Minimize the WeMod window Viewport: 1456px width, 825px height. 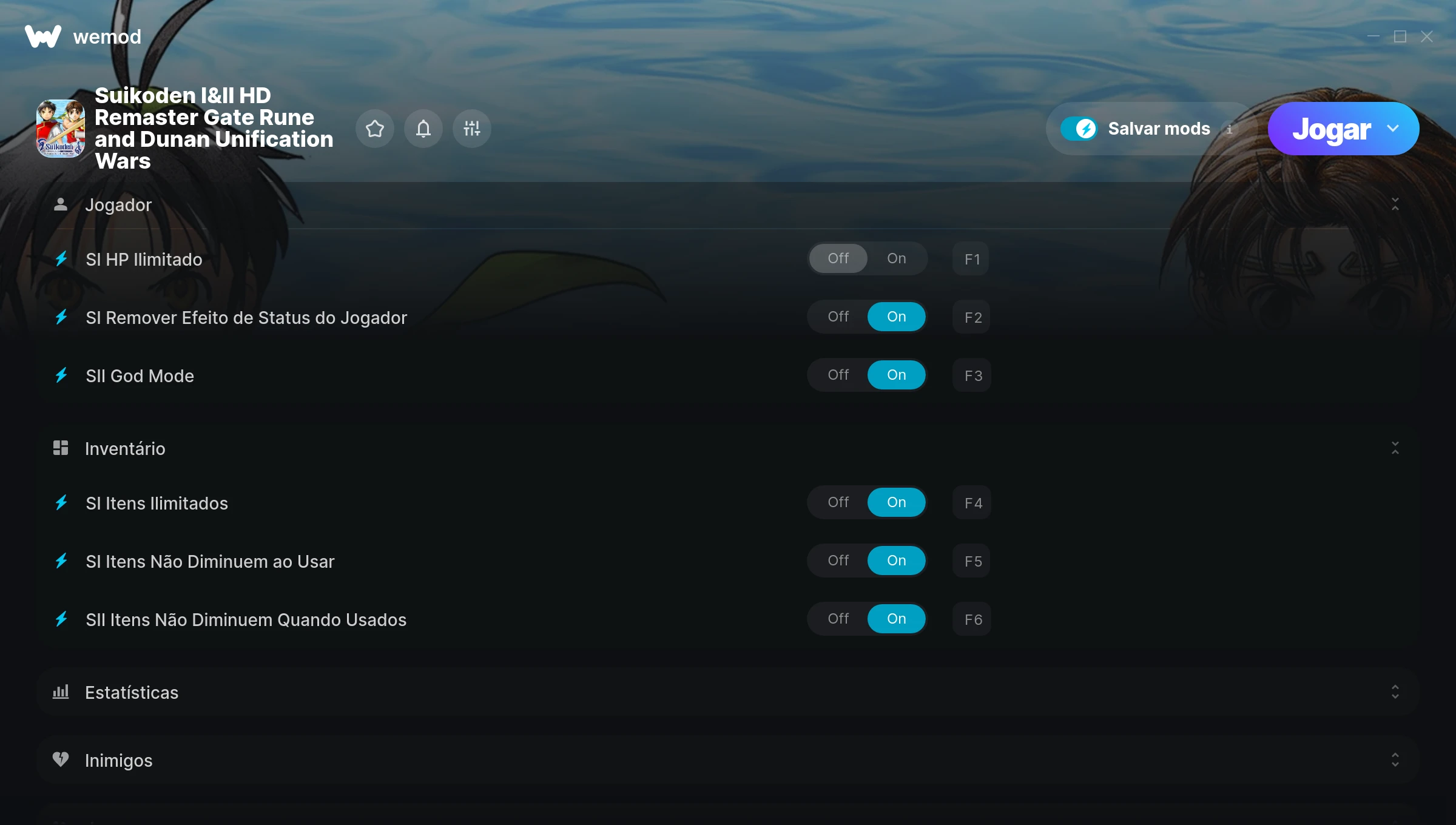[x=1373, y=36]
